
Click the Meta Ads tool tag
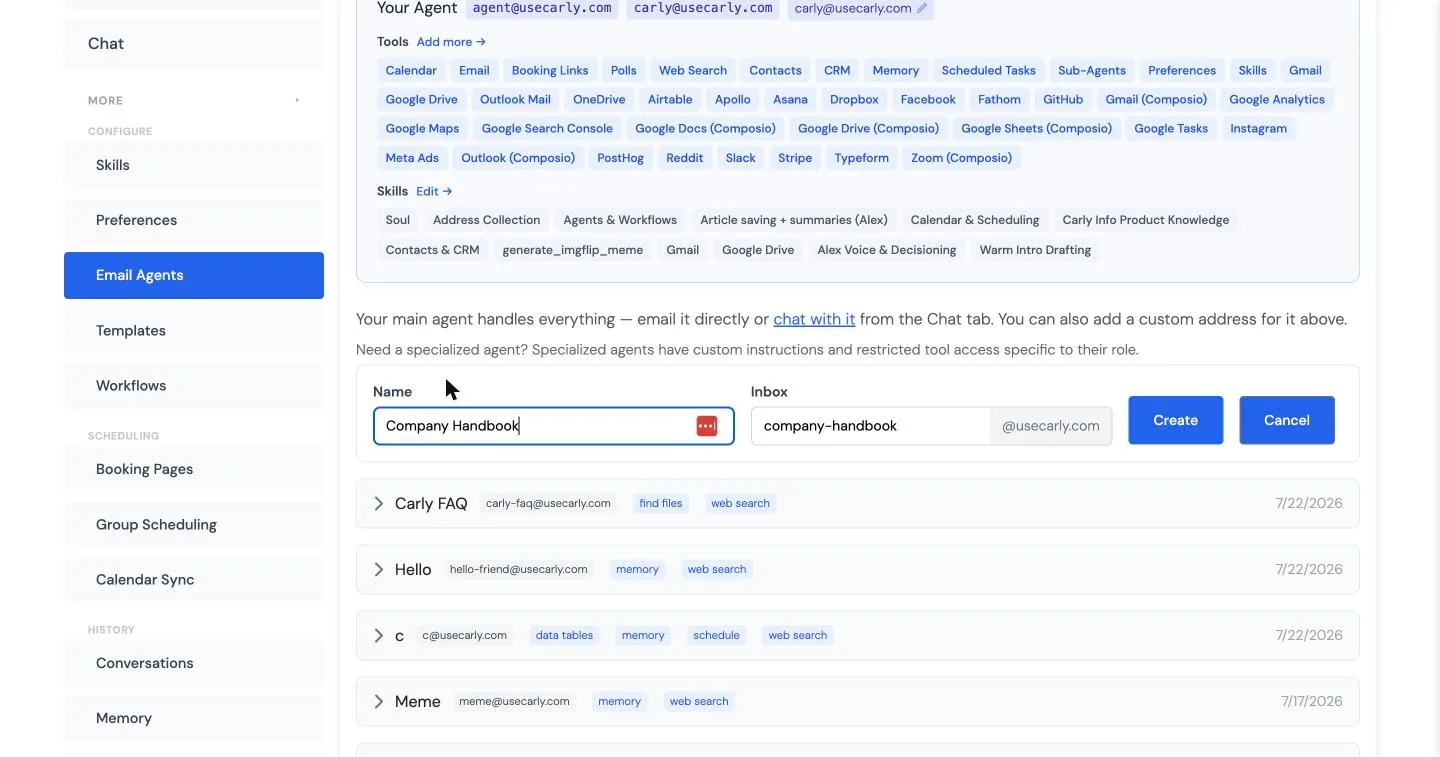(412, 158)
